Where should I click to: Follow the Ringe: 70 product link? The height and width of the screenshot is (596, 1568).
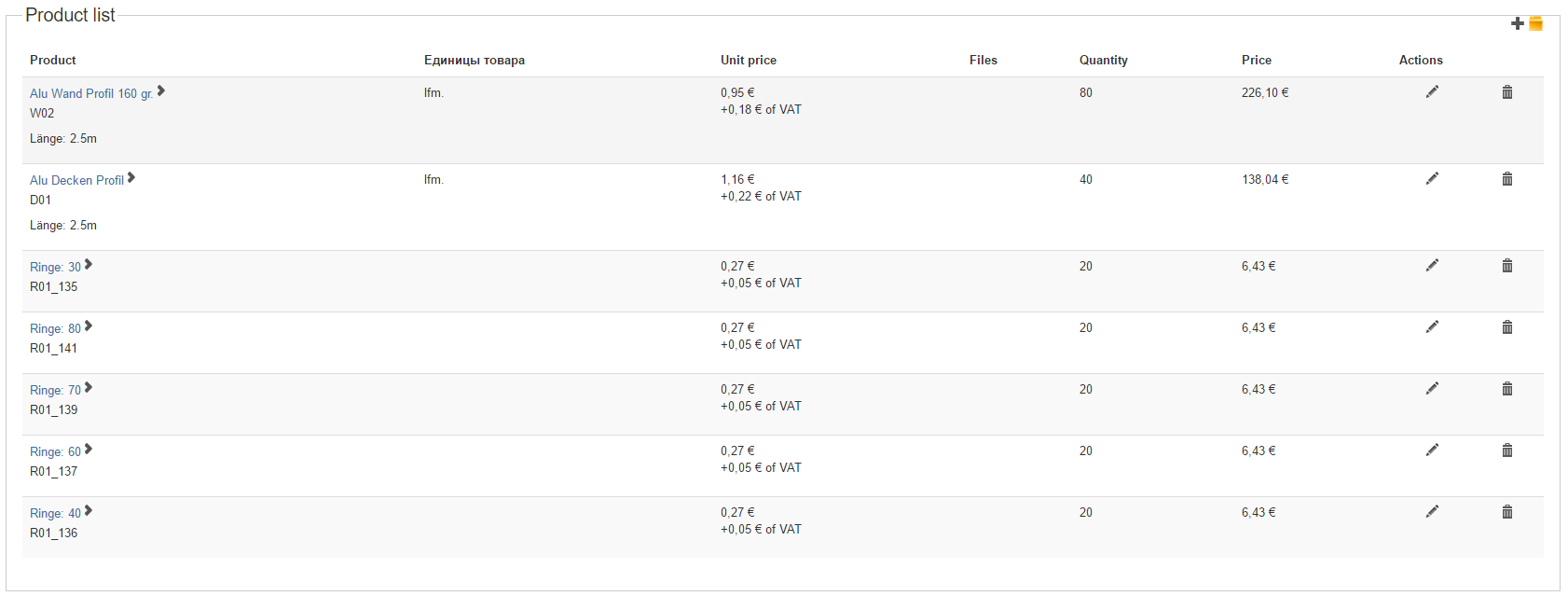click(x=55, y=390)
